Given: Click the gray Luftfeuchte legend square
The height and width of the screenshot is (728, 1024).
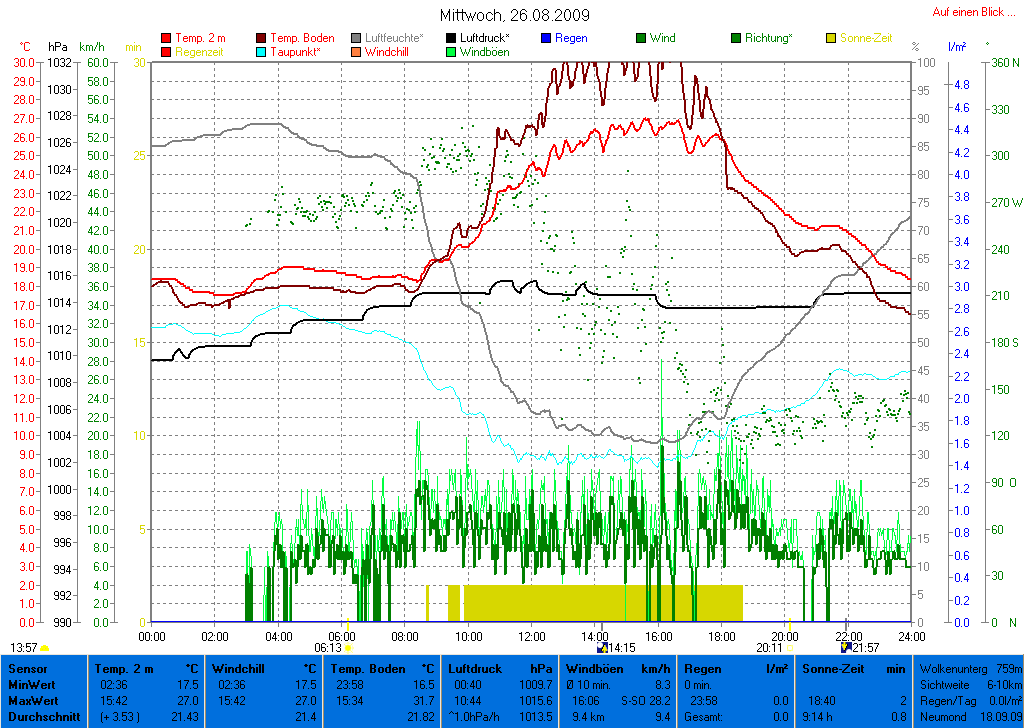Looking at the screenshot, I should (x=356, y=38).
